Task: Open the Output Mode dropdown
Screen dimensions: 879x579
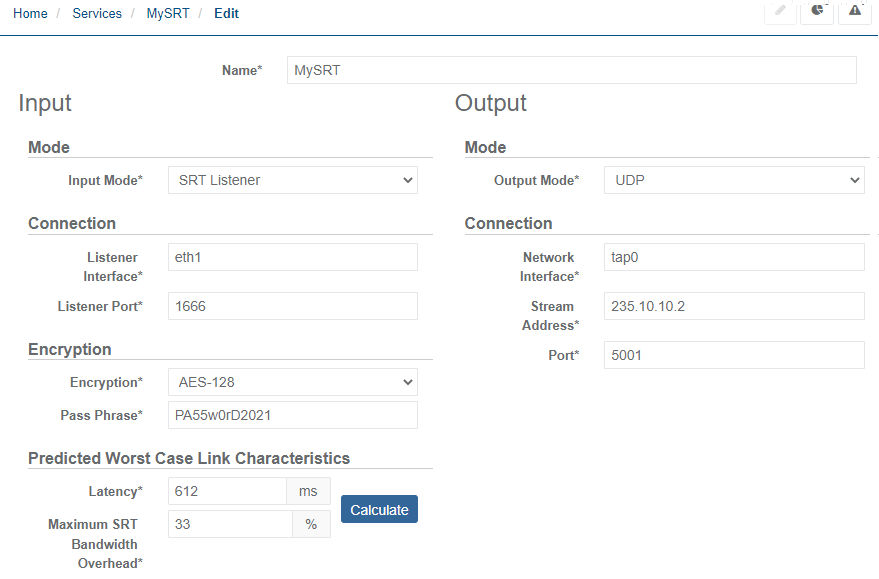Action: (x=734, y=180)
